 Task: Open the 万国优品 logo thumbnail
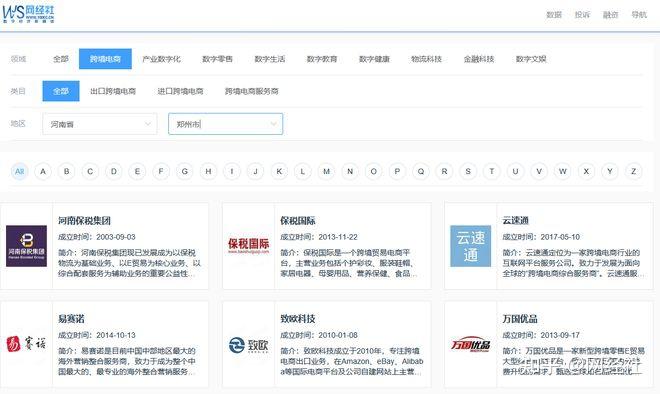(x=471, y=344)
